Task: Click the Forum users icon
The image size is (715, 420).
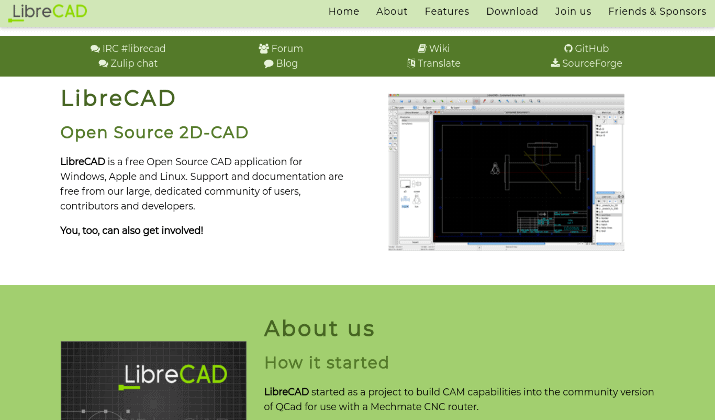Action: click(x=264, y=48)
